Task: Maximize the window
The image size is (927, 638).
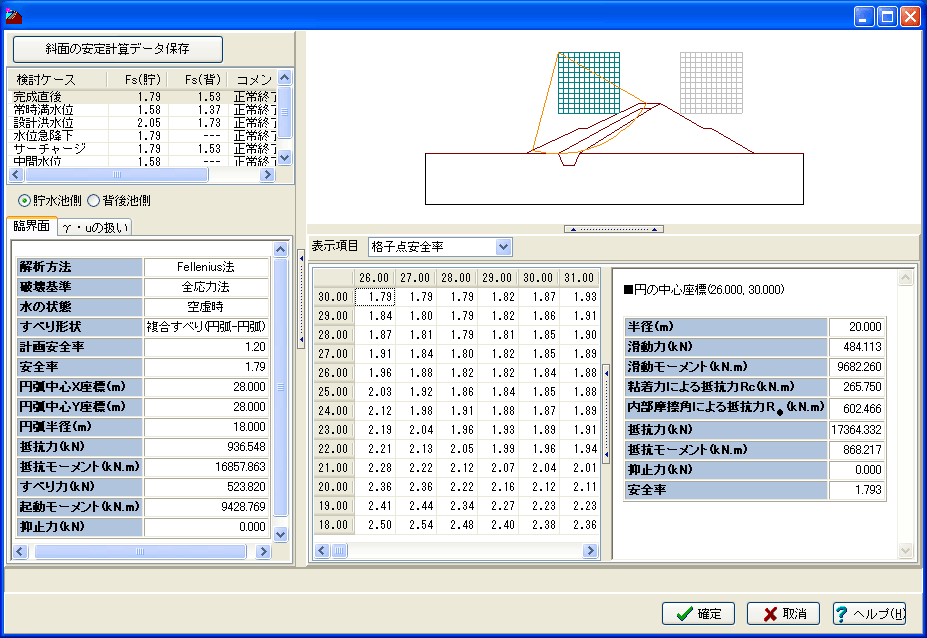Action: 887,17
